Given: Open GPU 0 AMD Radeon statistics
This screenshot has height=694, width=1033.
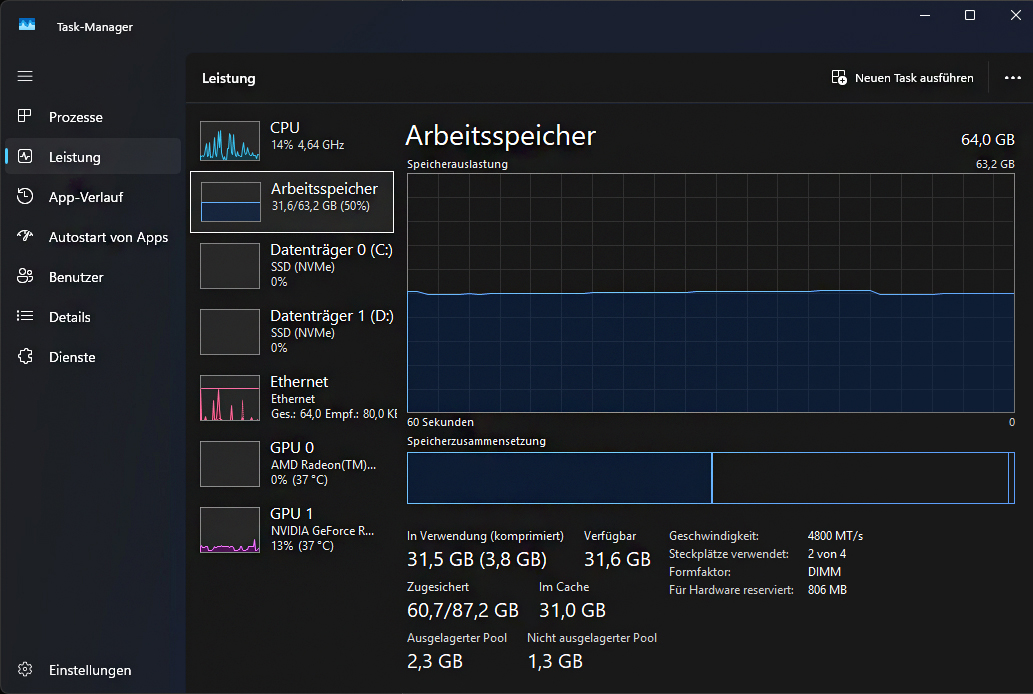Looking at the screenshot, I should [x=290, y=463].
